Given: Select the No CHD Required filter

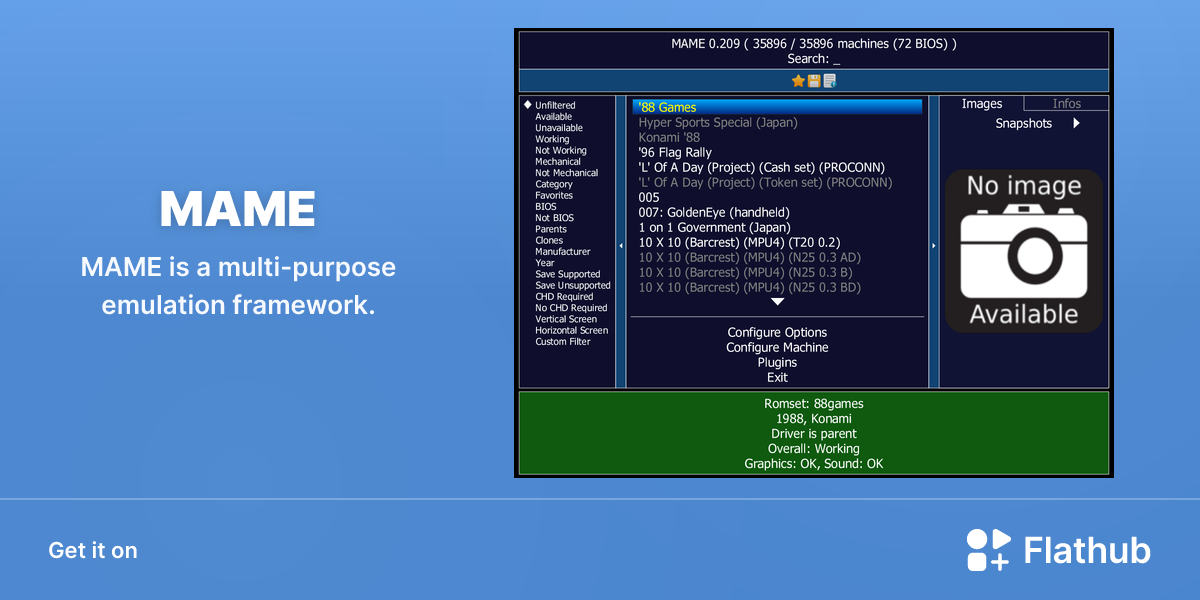Looking at the screenshot, I should pos(571,308).
